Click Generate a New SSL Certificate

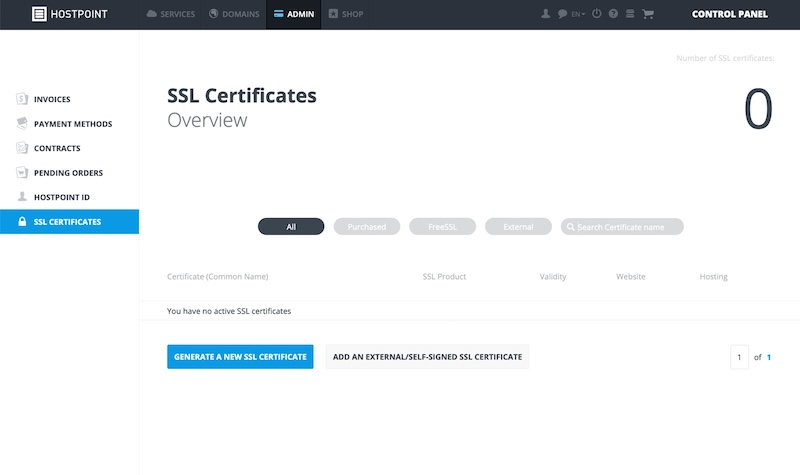[240, 357]
